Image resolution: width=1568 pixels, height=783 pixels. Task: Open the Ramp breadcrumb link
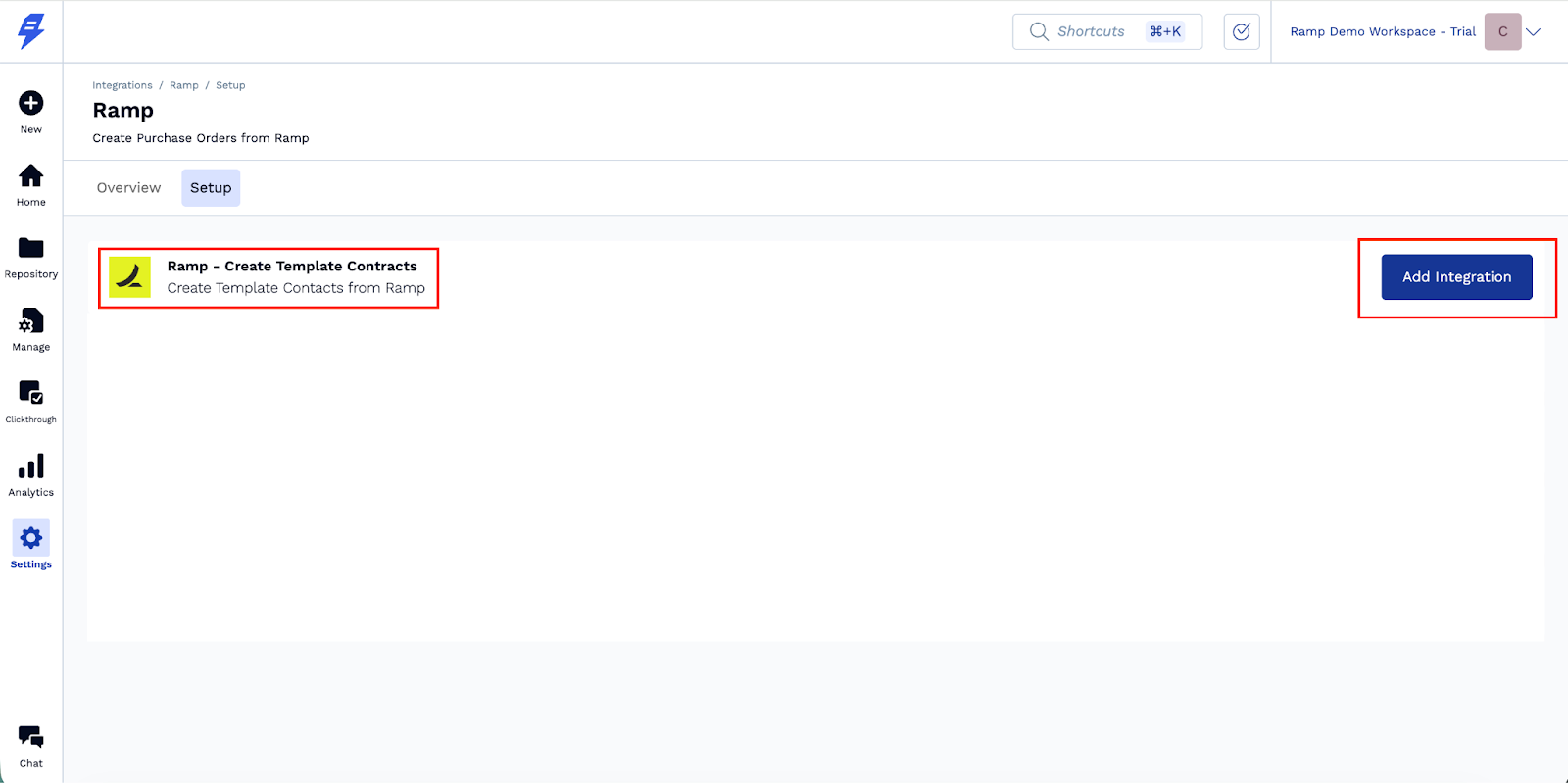184,85
